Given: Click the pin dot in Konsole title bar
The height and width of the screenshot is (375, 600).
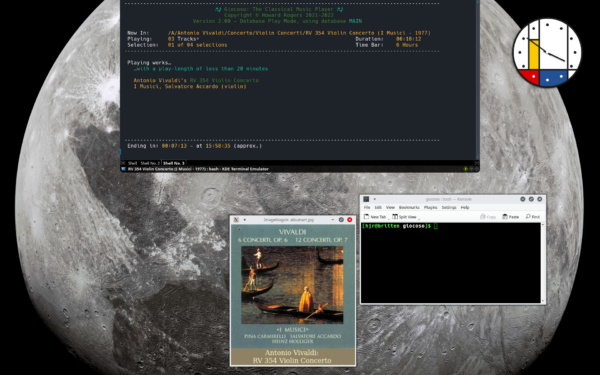Looking at the screenshot, I should click(375, 199).
